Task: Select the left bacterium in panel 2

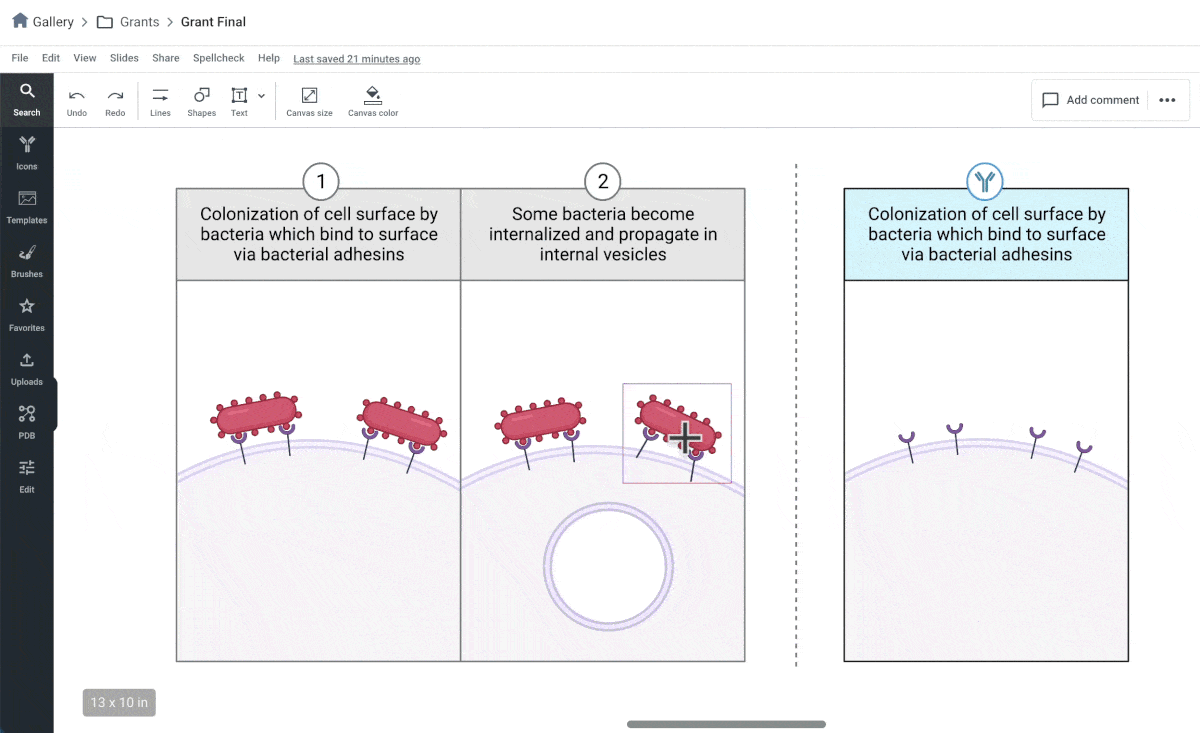Action: click(x=541, y=421)
